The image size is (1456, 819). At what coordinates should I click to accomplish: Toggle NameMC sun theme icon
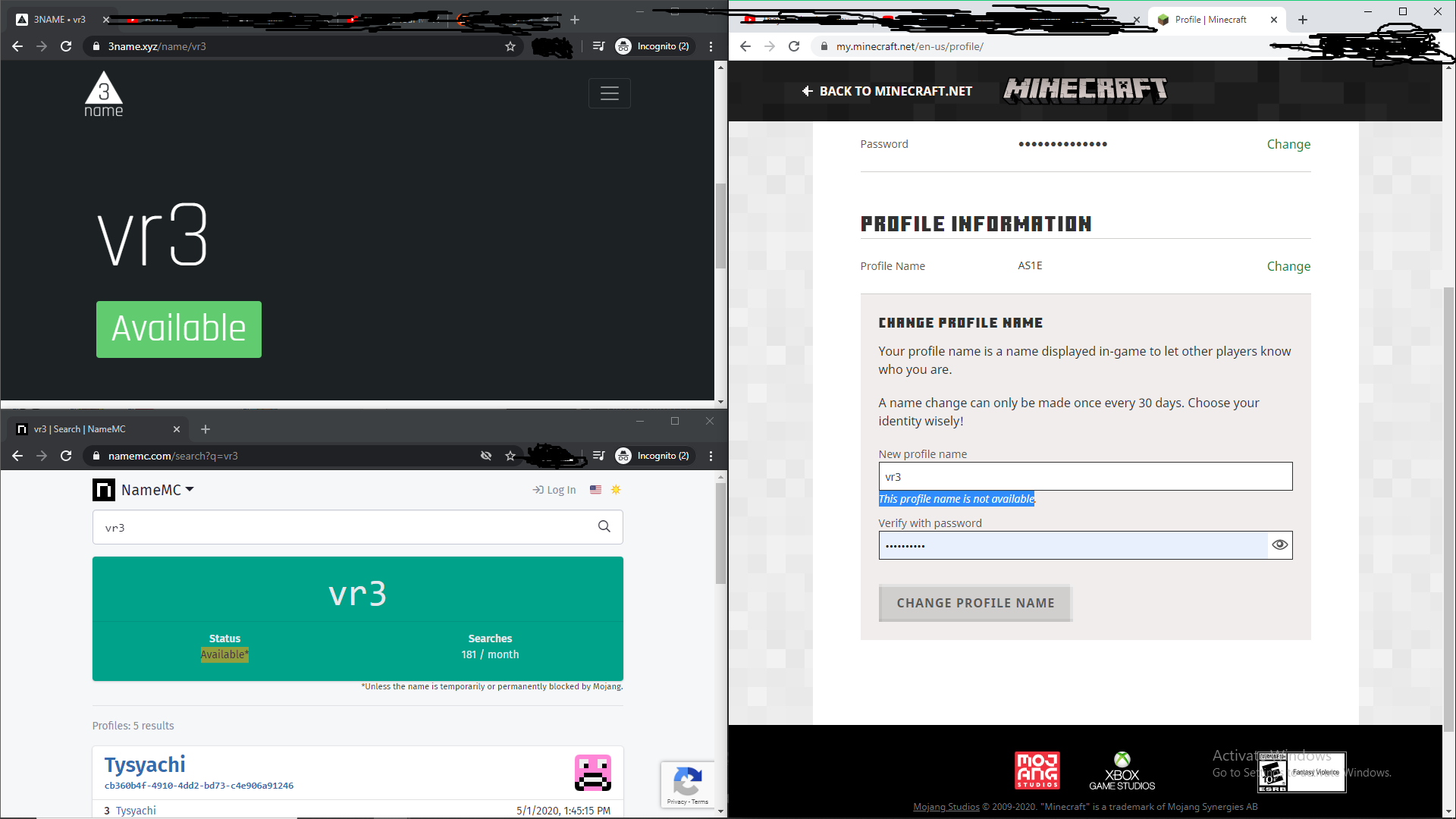pyautogui.click(x=616, y=490)
